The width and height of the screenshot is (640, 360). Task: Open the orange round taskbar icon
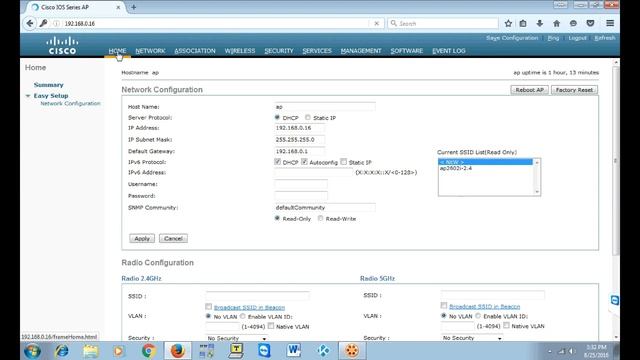pos(352,351)
